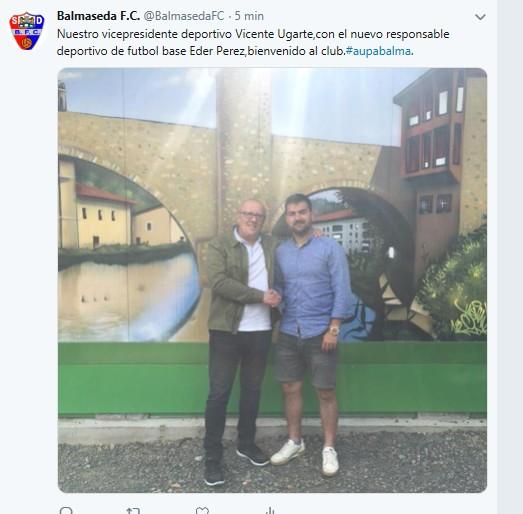Screen dimensions: 523x514
Task: Click the name Eder Perez in tweet text
Action: (x=217, y=51)
